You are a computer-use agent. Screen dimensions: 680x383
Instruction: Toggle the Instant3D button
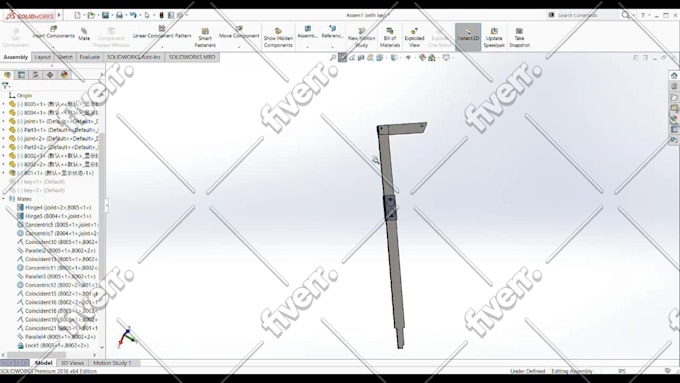pyautogui.click(x=468, y=36)
